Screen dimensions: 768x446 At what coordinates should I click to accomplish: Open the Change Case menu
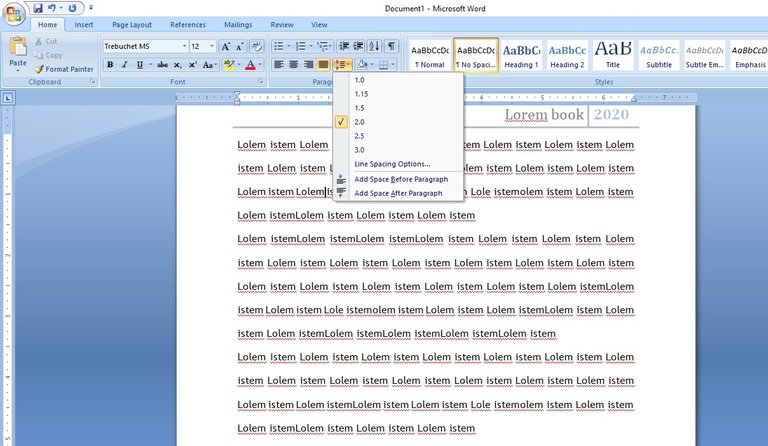click(209, 65)
